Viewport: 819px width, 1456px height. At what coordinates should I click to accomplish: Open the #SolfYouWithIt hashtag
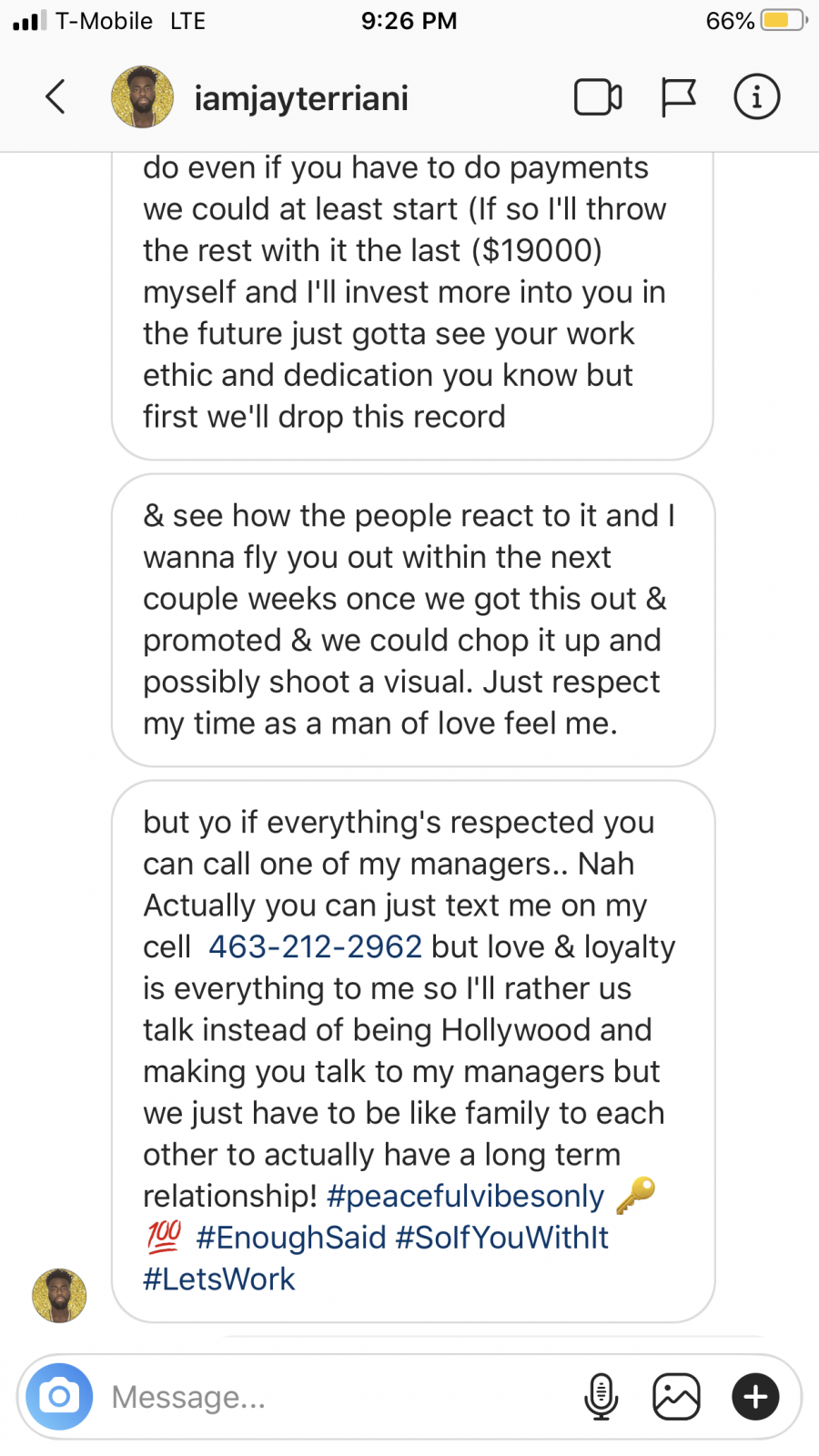502,1238
